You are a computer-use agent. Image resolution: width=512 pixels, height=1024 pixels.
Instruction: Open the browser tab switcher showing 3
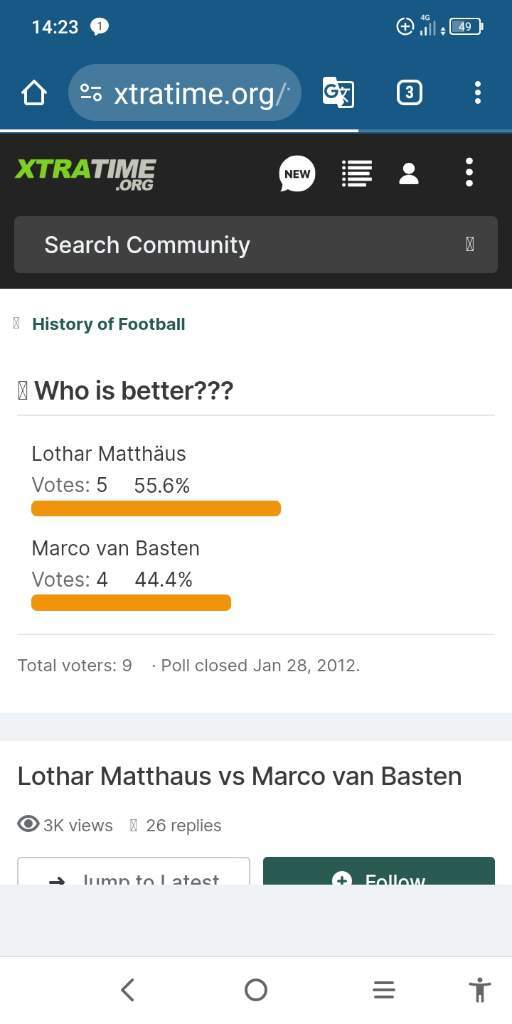[409, 93]
